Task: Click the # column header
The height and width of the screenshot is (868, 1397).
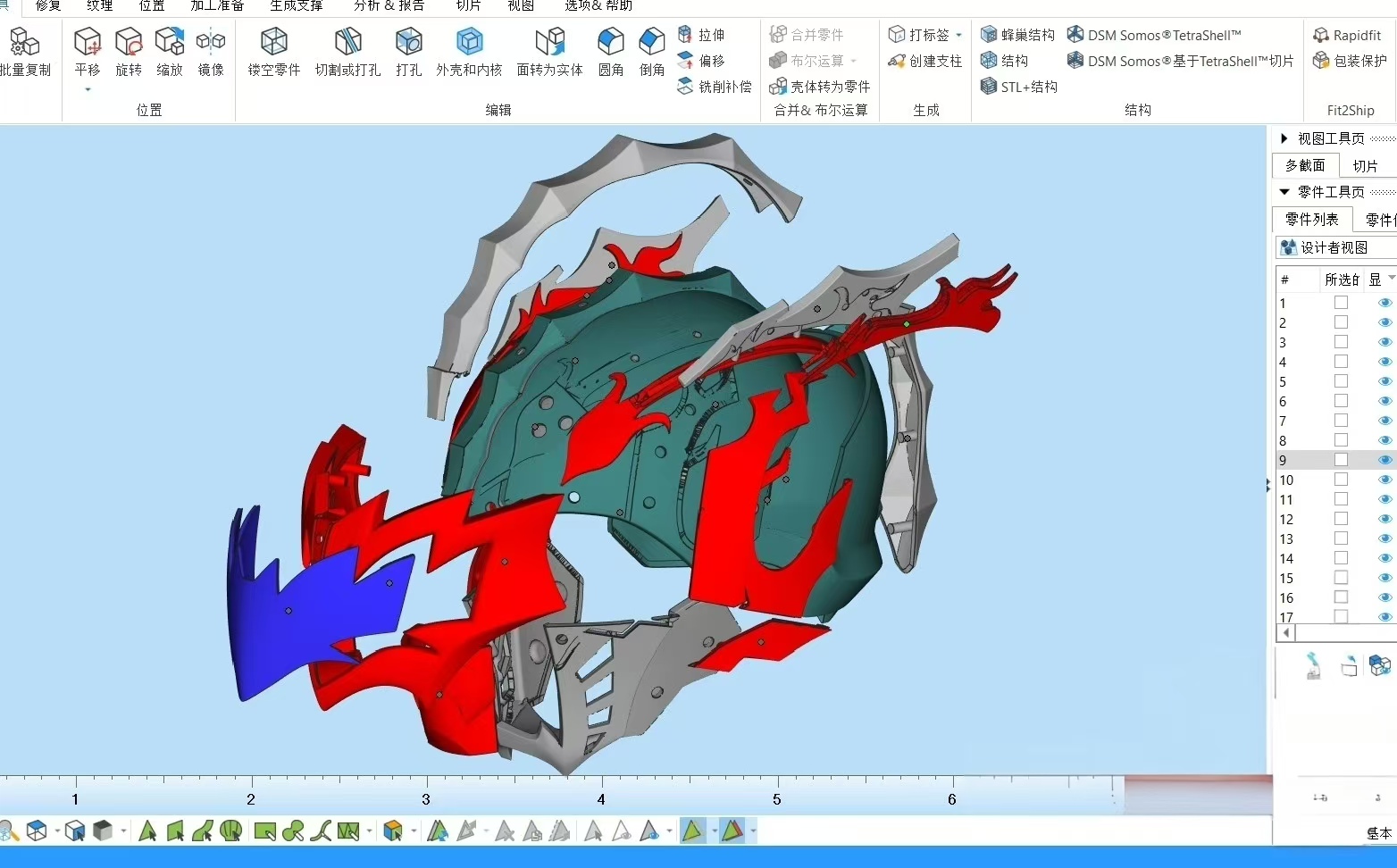Action: pyautogui.click(x=1298, y=280)
